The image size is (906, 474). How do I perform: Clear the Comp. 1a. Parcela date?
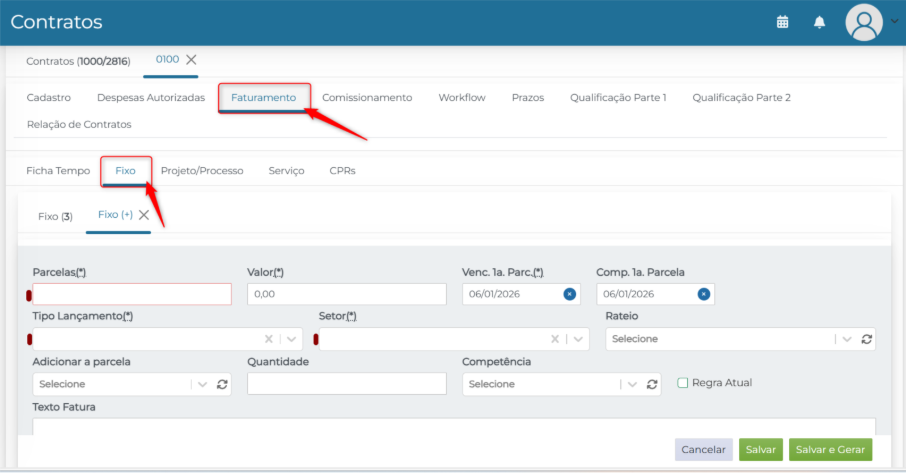point(703,294)
